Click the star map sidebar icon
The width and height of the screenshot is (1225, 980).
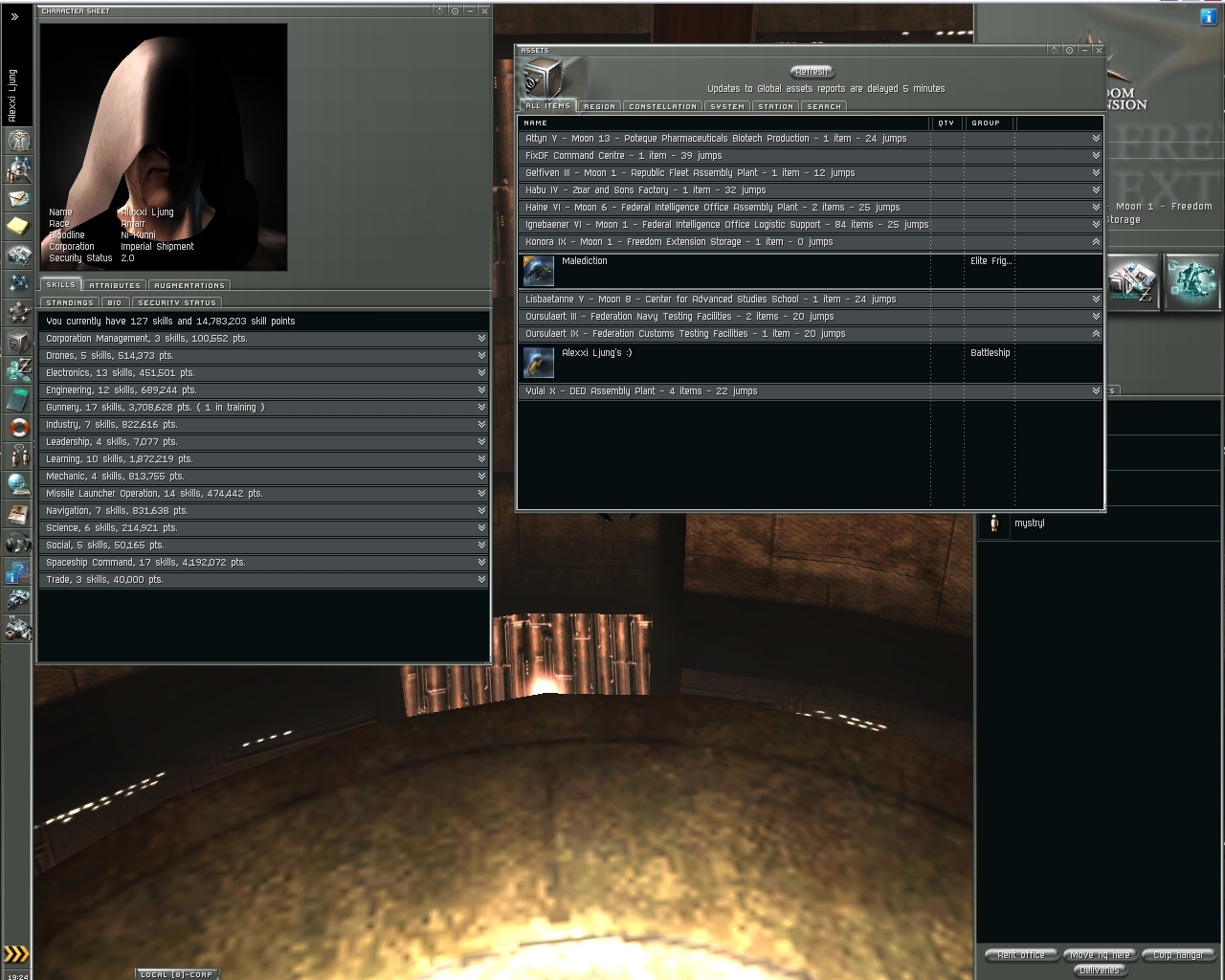pyautogui.click(x=18, y=284)
